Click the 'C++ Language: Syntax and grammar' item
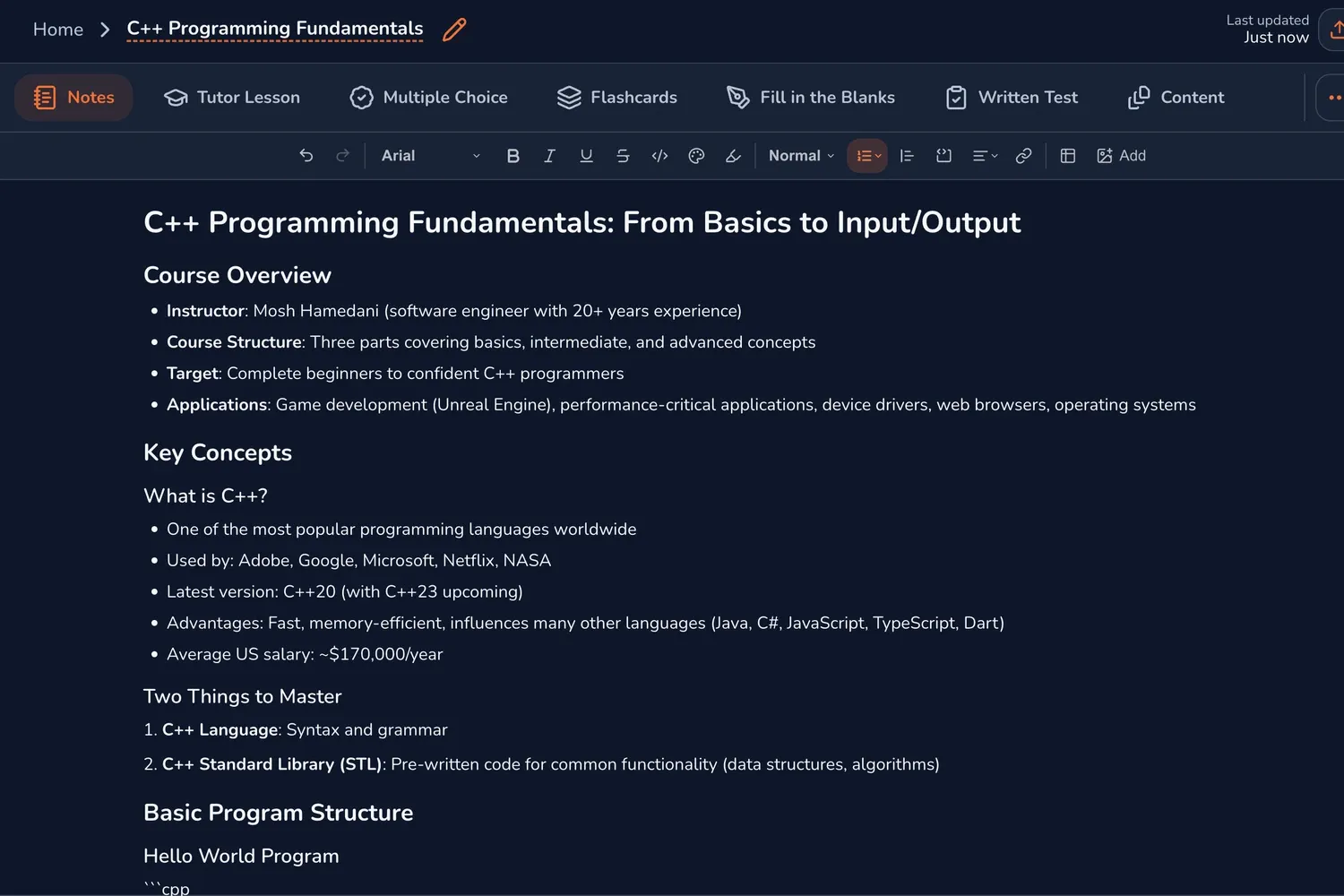This screenshot has height=896, width=1344. coord(296,730)
